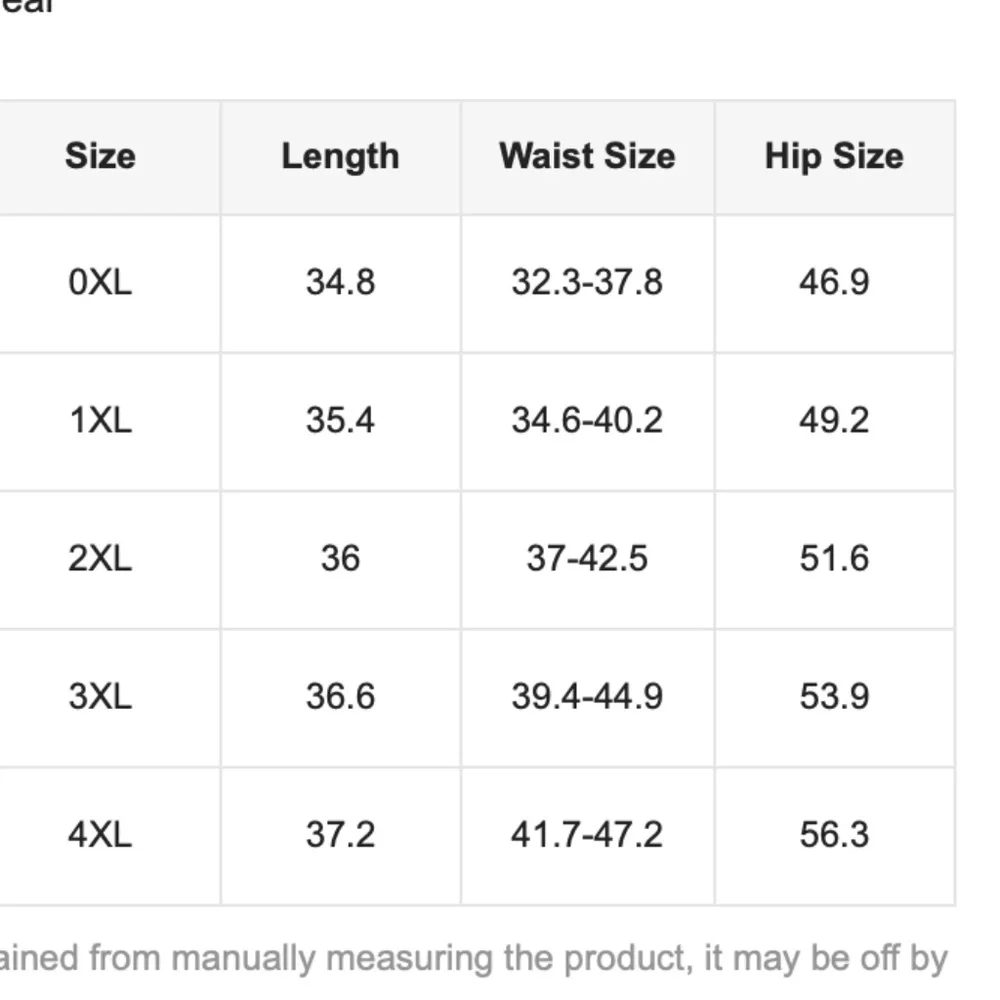Click the 46.9 hip size value

pyautogui.click(x=834, y=283)
